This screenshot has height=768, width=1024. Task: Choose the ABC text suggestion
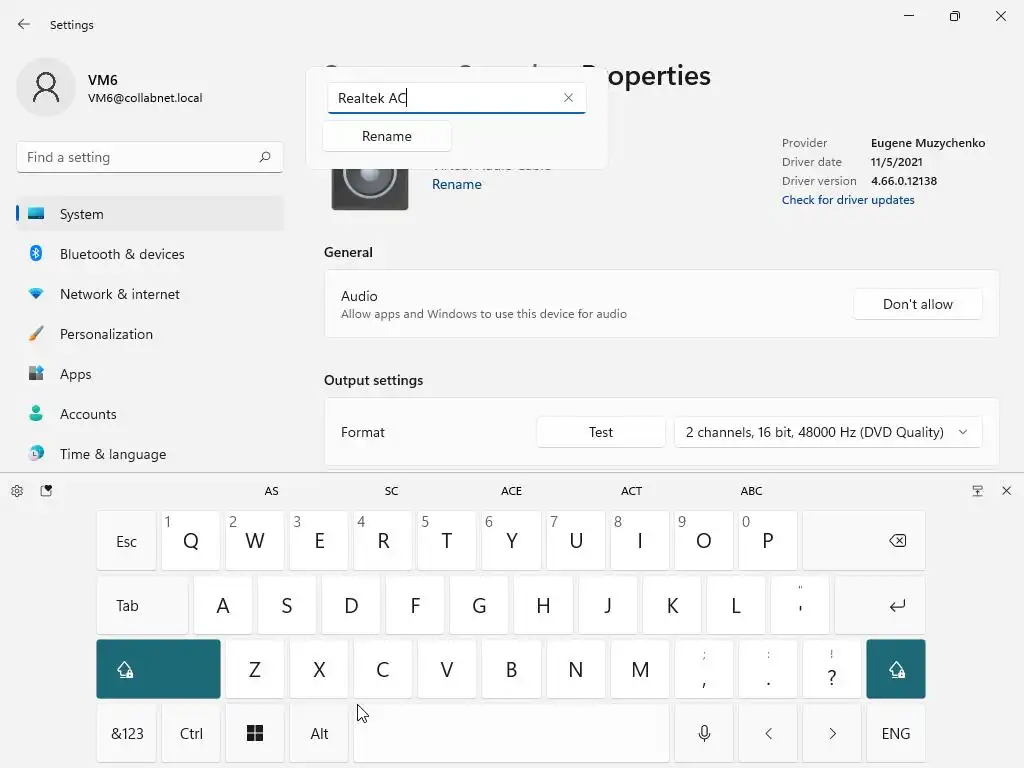tap(751, 490)
